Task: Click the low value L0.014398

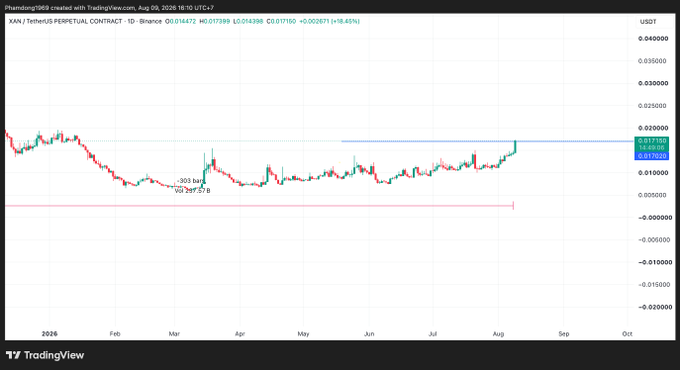Action: [248, 21]
